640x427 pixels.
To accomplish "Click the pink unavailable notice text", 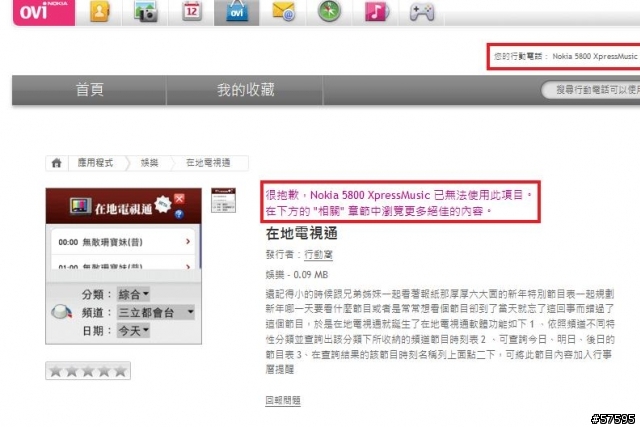I will 399,202.
